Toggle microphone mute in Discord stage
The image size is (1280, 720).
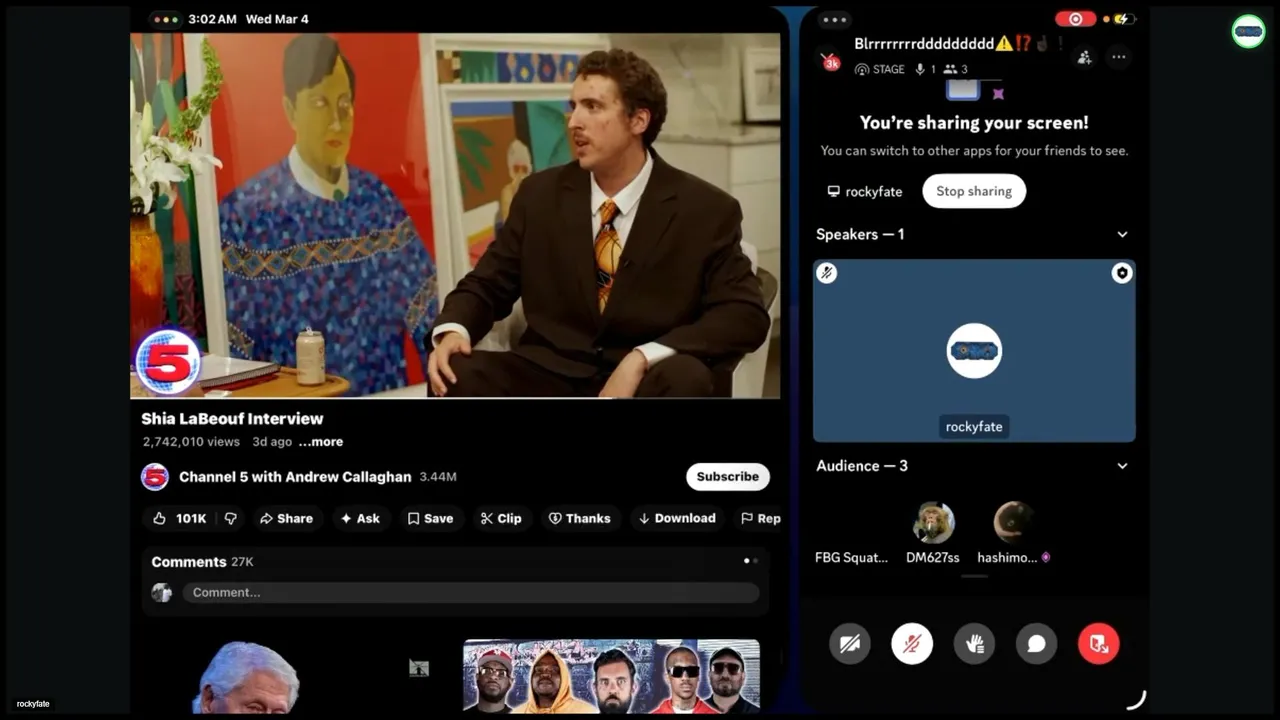tap(912, 644)
